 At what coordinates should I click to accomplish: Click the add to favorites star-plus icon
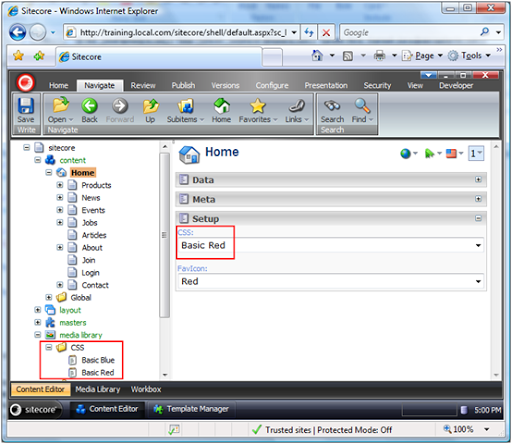(x=39, y=55)
